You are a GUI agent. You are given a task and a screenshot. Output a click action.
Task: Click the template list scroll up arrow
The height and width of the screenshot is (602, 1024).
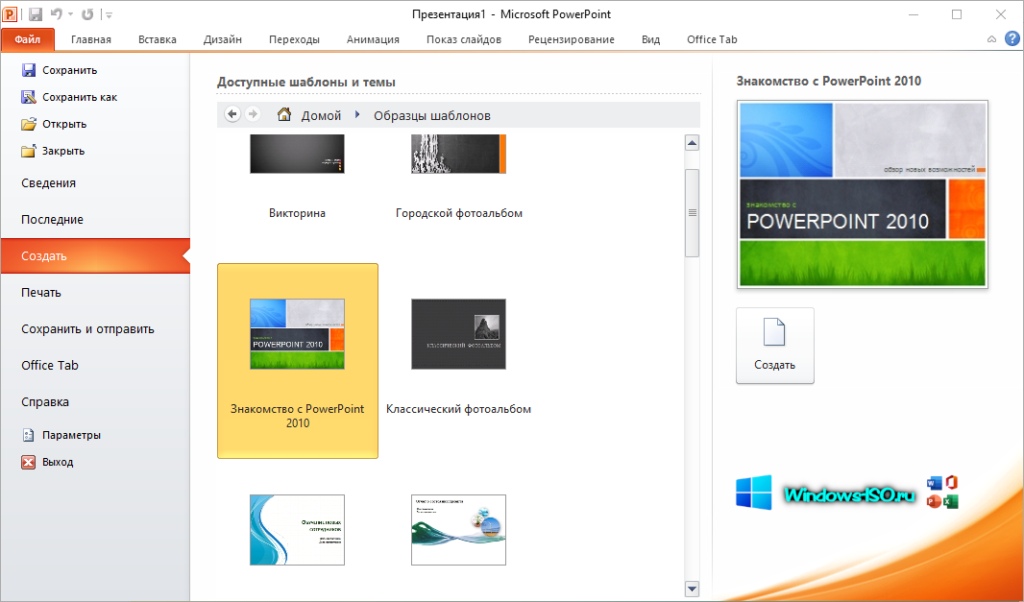[x=692, y=142]
